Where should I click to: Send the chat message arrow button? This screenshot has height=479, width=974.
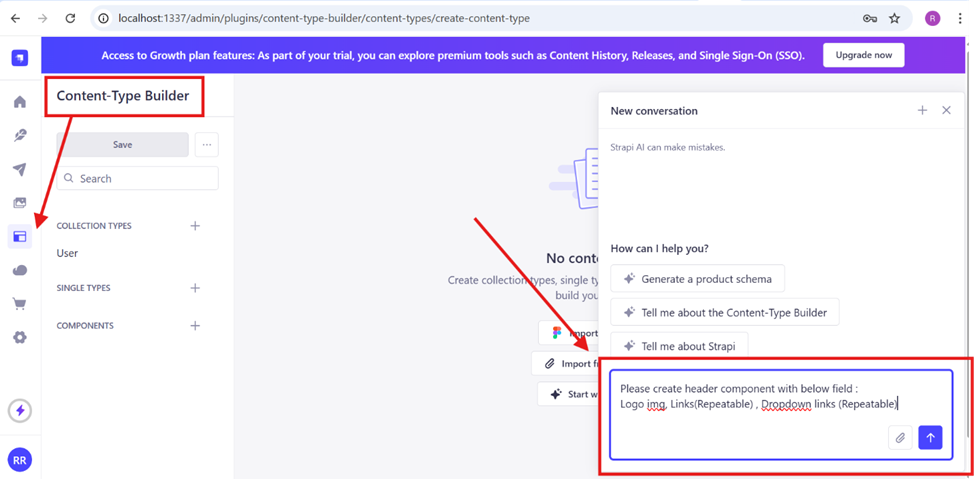[930, 437]
